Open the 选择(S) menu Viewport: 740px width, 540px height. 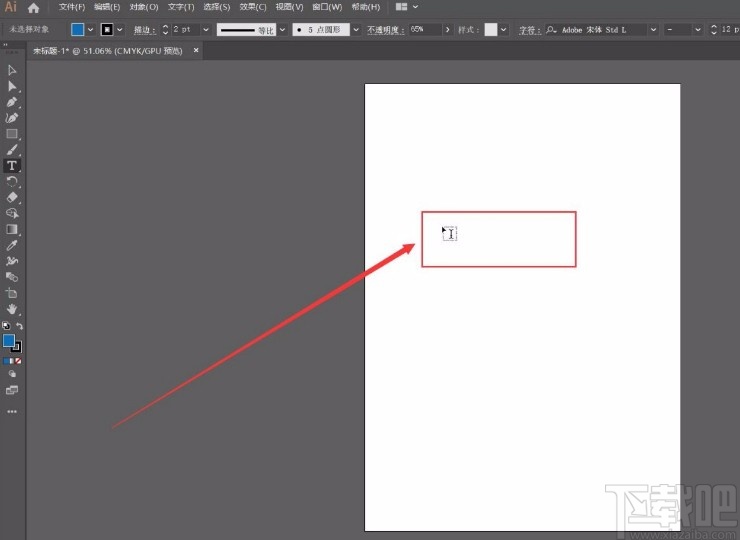tap(217, 7)
